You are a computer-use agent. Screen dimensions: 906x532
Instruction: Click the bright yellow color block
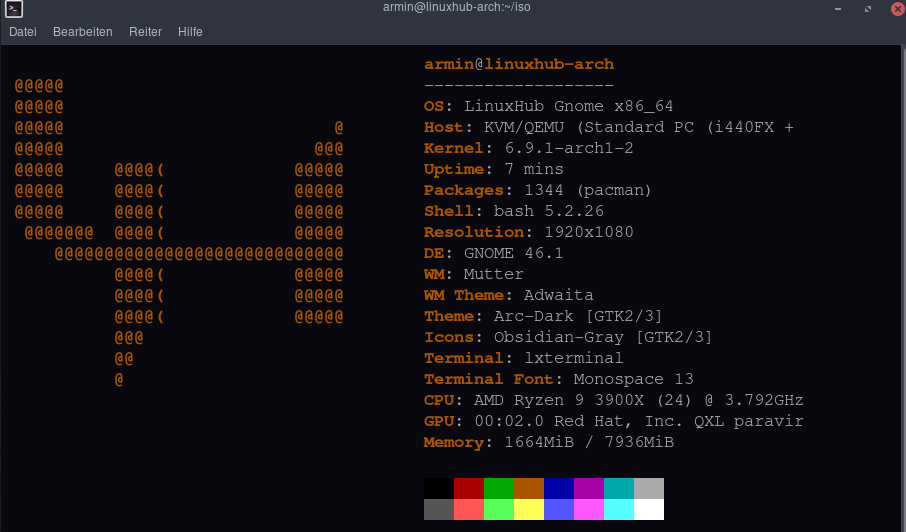tap(529, 509)
